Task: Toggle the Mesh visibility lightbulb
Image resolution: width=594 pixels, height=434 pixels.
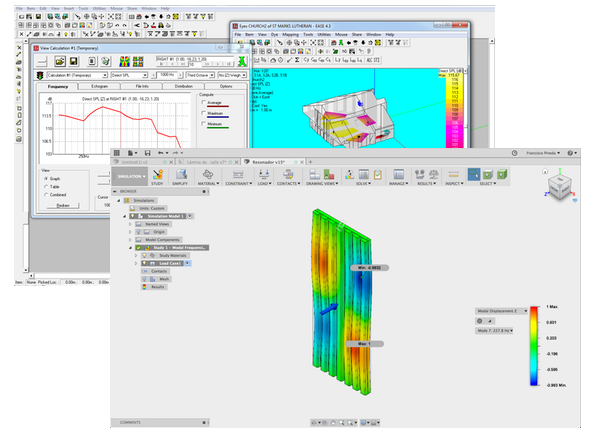Action: coord(144,279)
